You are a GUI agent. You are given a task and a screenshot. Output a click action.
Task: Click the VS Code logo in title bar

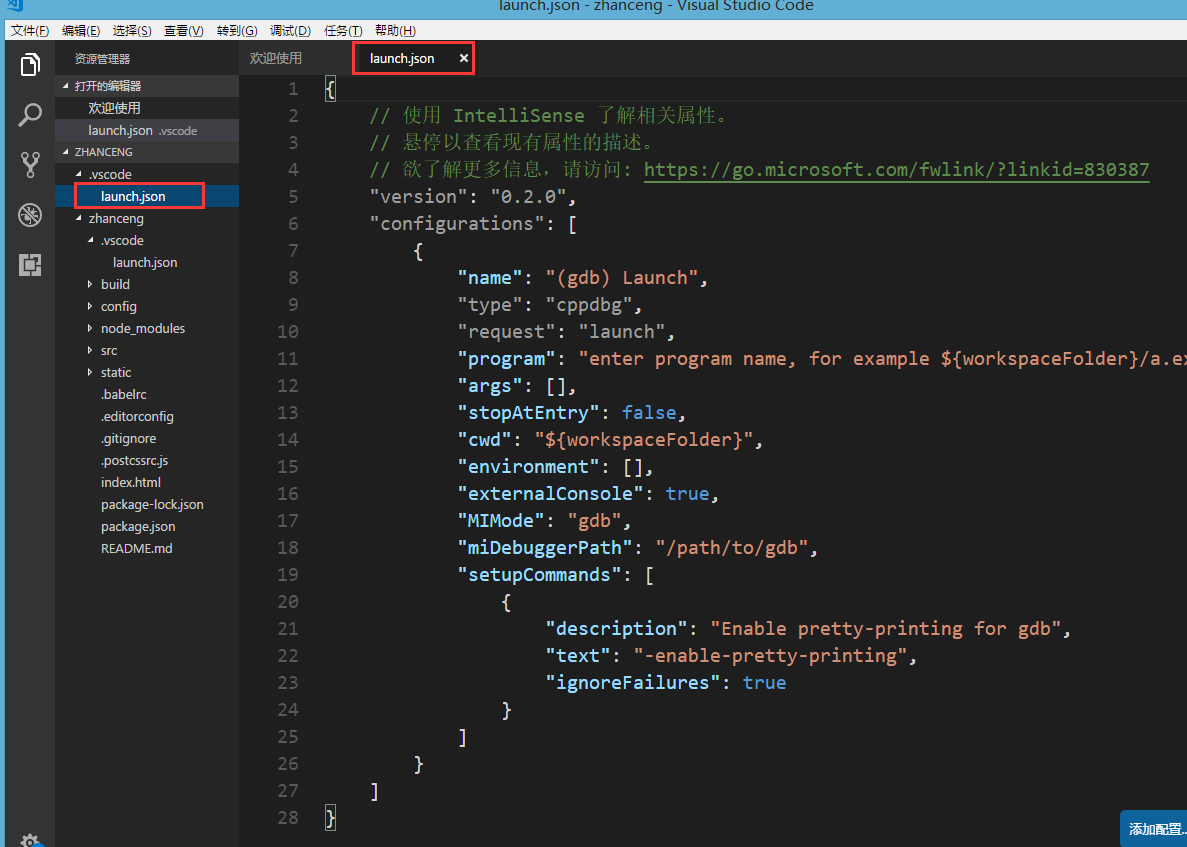coord(14,5)
